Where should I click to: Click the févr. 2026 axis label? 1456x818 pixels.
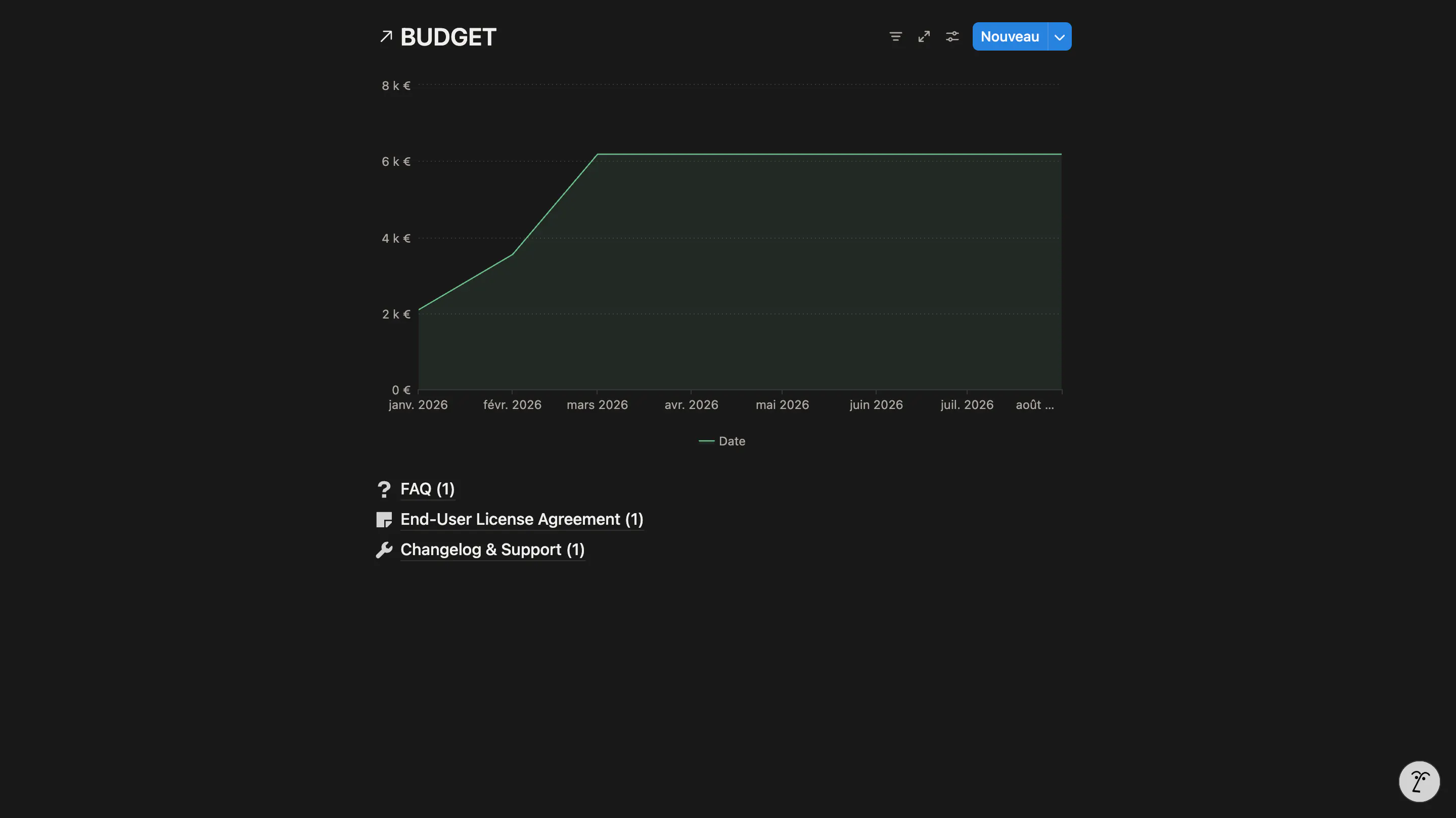512,405
